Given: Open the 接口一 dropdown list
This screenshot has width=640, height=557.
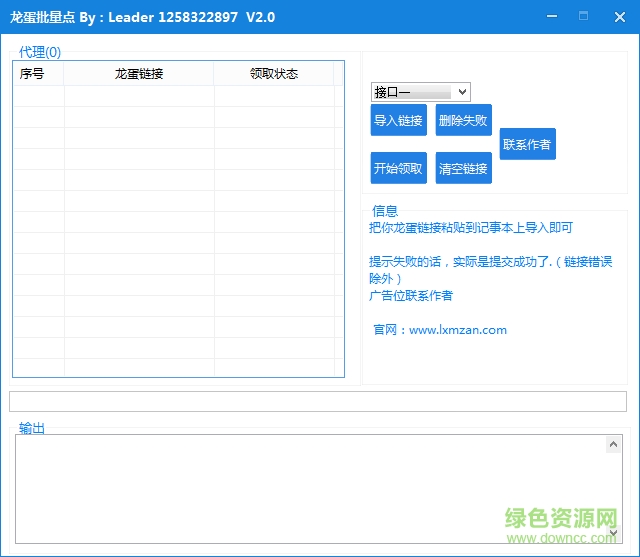Looking at the screenshot, I should (x=420, y=92).
